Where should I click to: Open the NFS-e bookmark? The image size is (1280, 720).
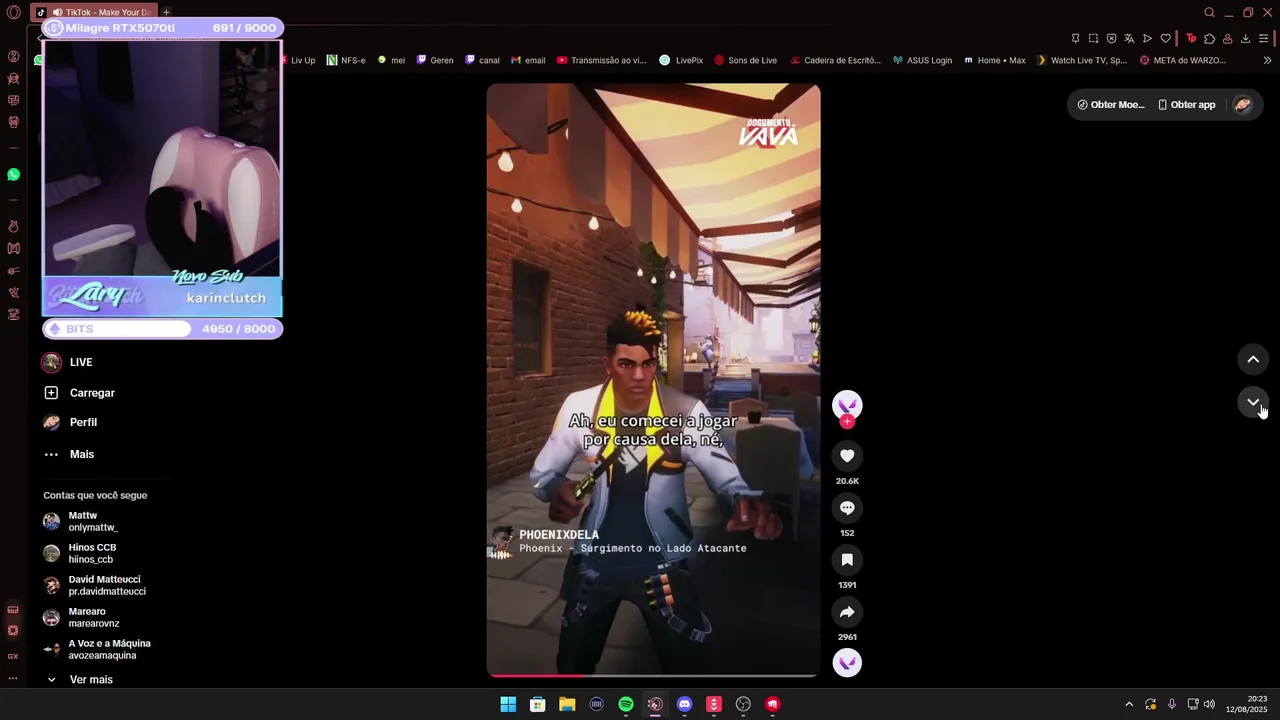pos(346,60)
